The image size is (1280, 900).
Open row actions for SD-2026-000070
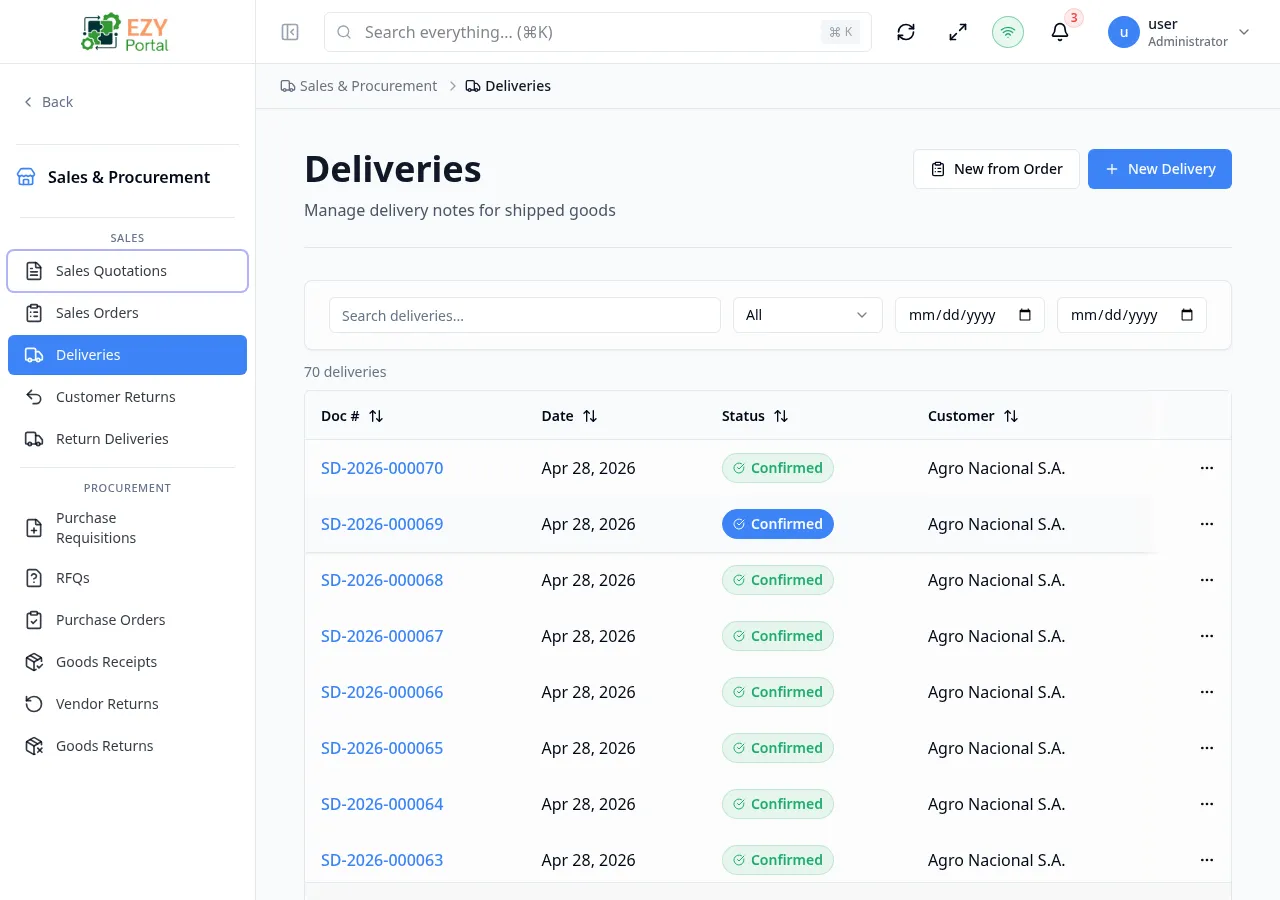pyautogui.click(x=1207, y=468)
